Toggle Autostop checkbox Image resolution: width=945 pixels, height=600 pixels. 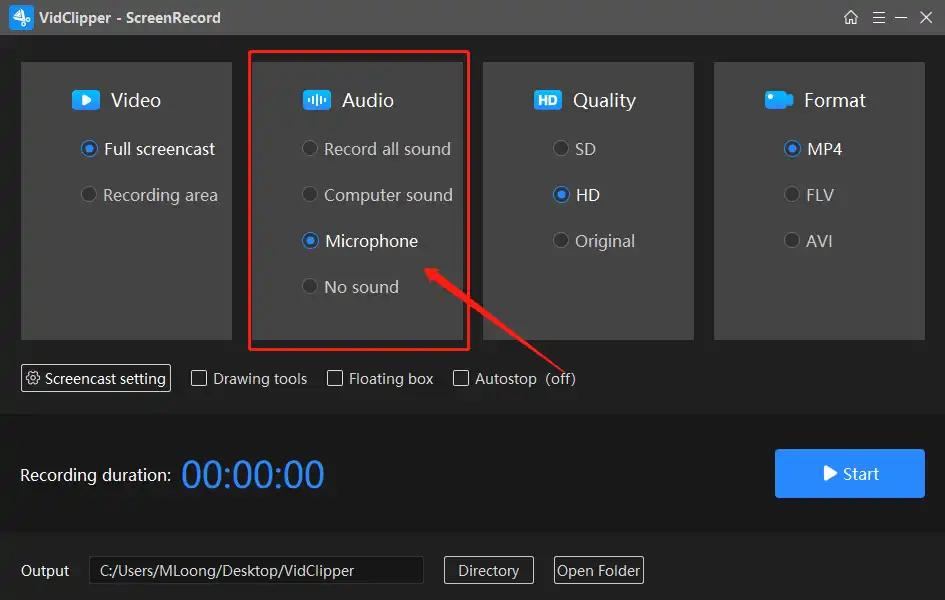(x=461, y=378)
